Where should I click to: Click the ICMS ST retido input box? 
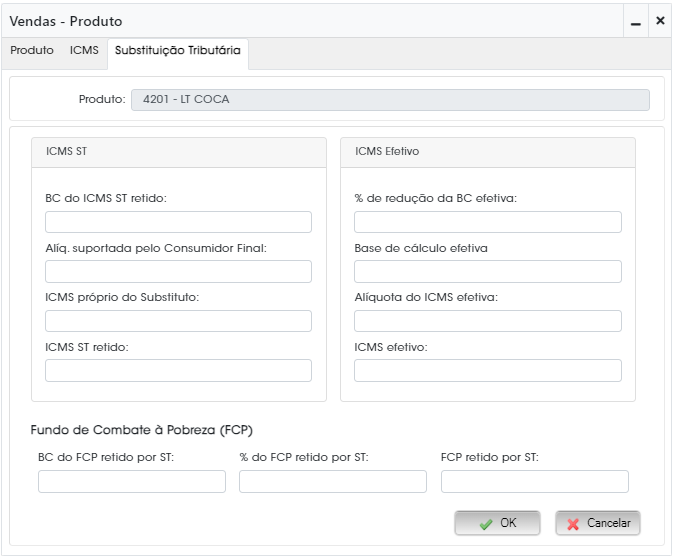coord(178,371)
